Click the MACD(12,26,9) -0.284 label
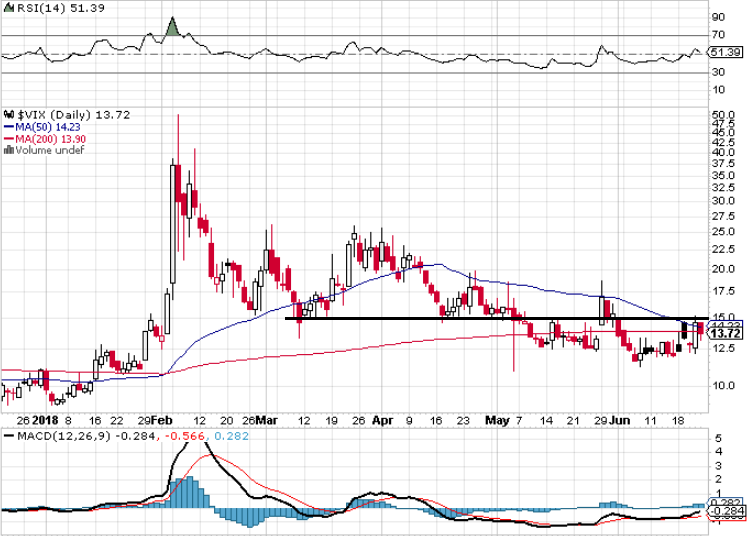 (86, 436)
